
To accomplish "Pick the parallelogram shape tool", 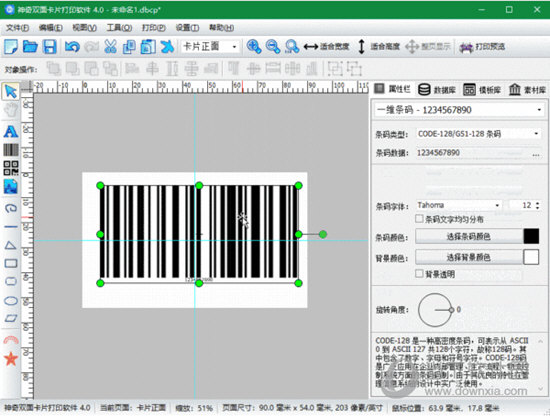I will click(x=11, y=318).
